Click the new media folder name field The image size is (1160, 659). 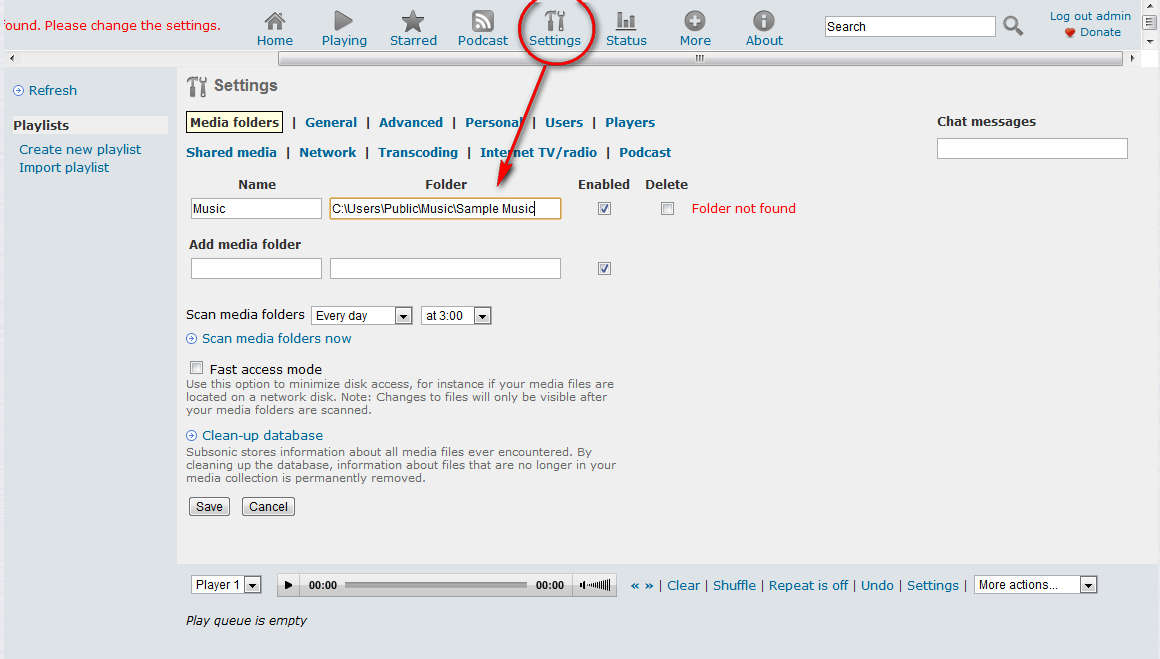(256, 268)
